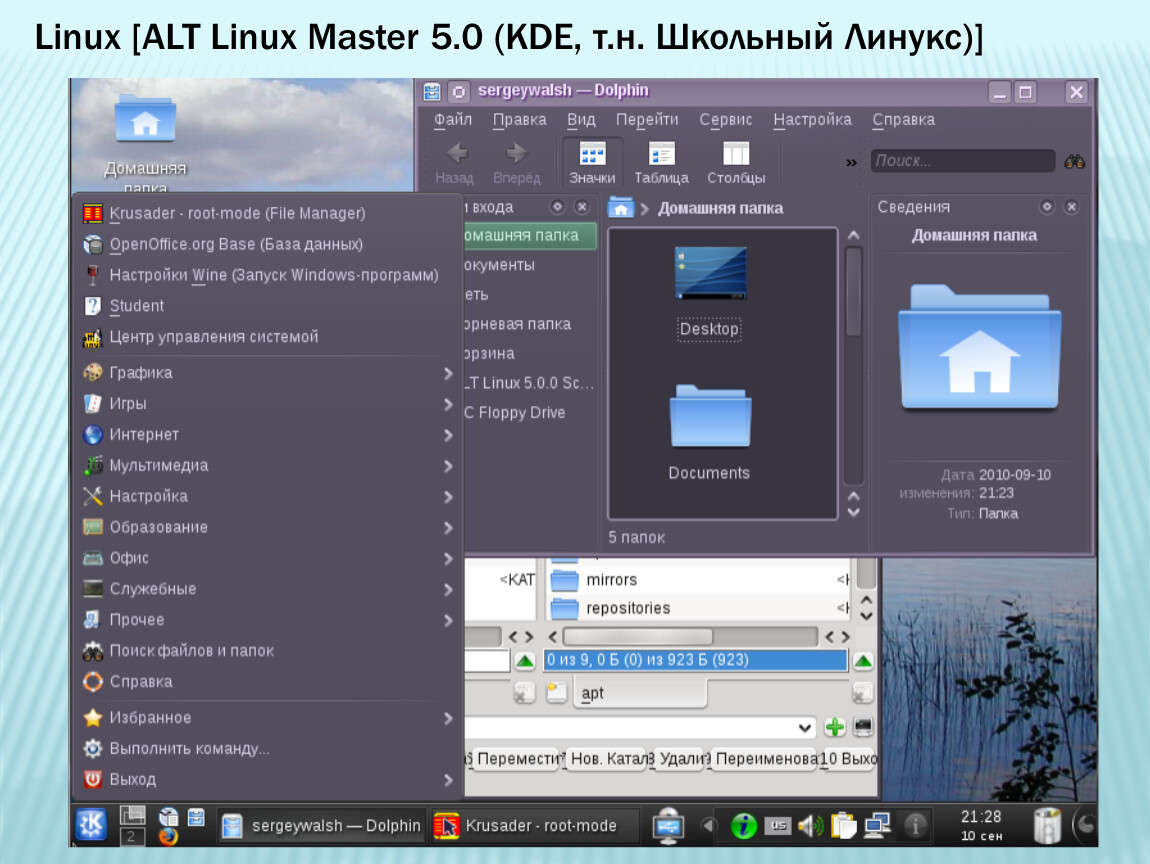Click the us keyboard layout indicator
1150x864 pixels.
tap(777, 825)
